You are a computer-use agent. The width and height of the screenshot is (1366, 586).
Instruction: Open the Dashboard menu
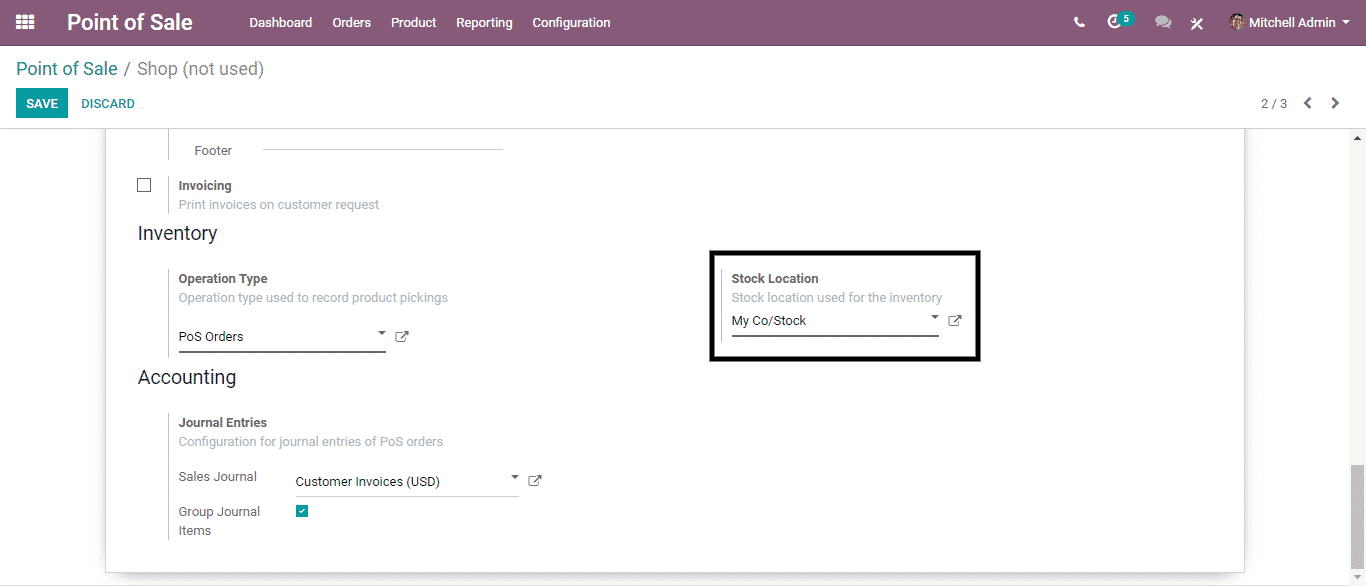click(281, 22)
